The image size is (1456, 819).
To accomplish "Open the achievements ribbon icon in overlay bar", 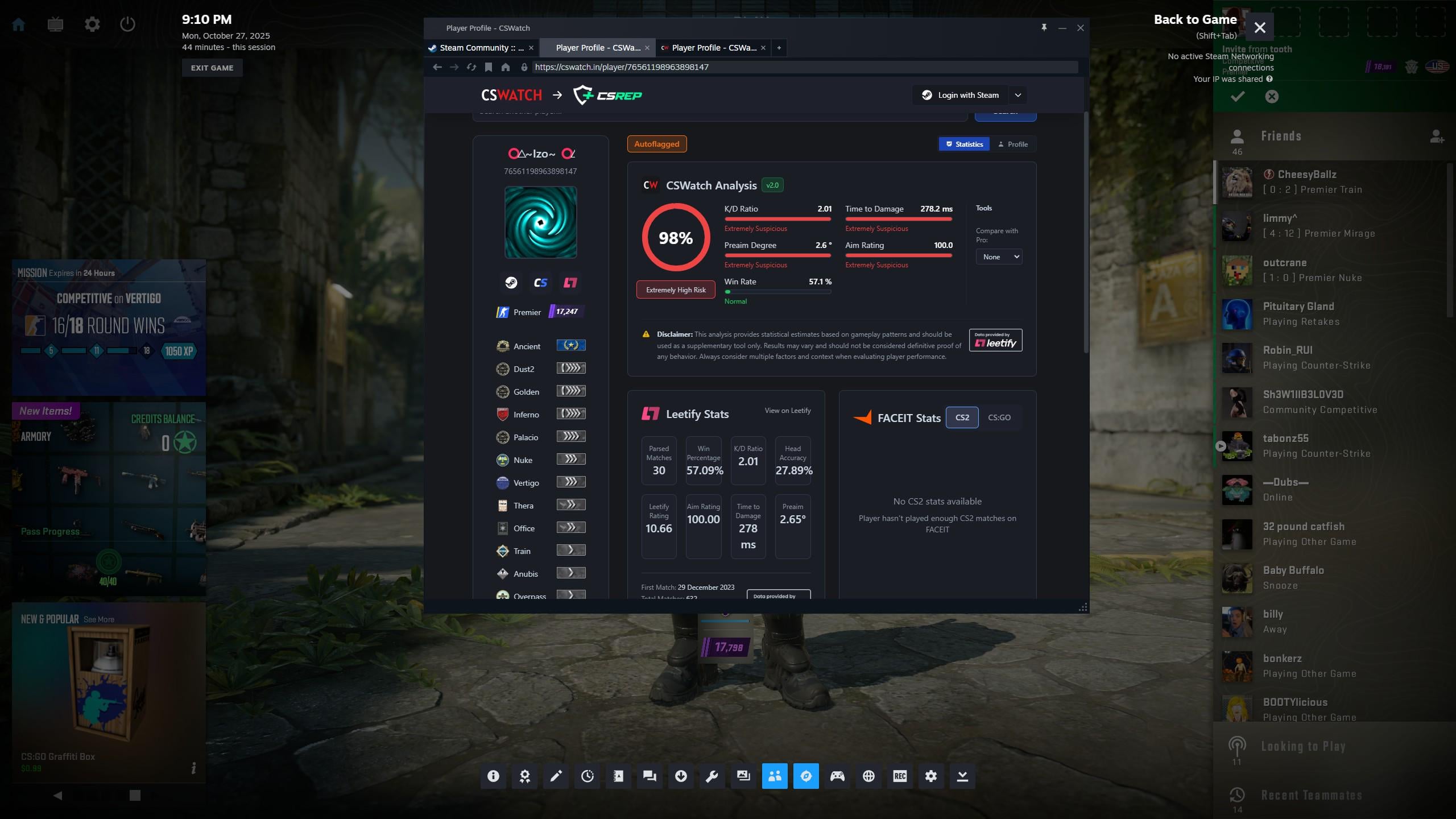I will click(524, 776).
